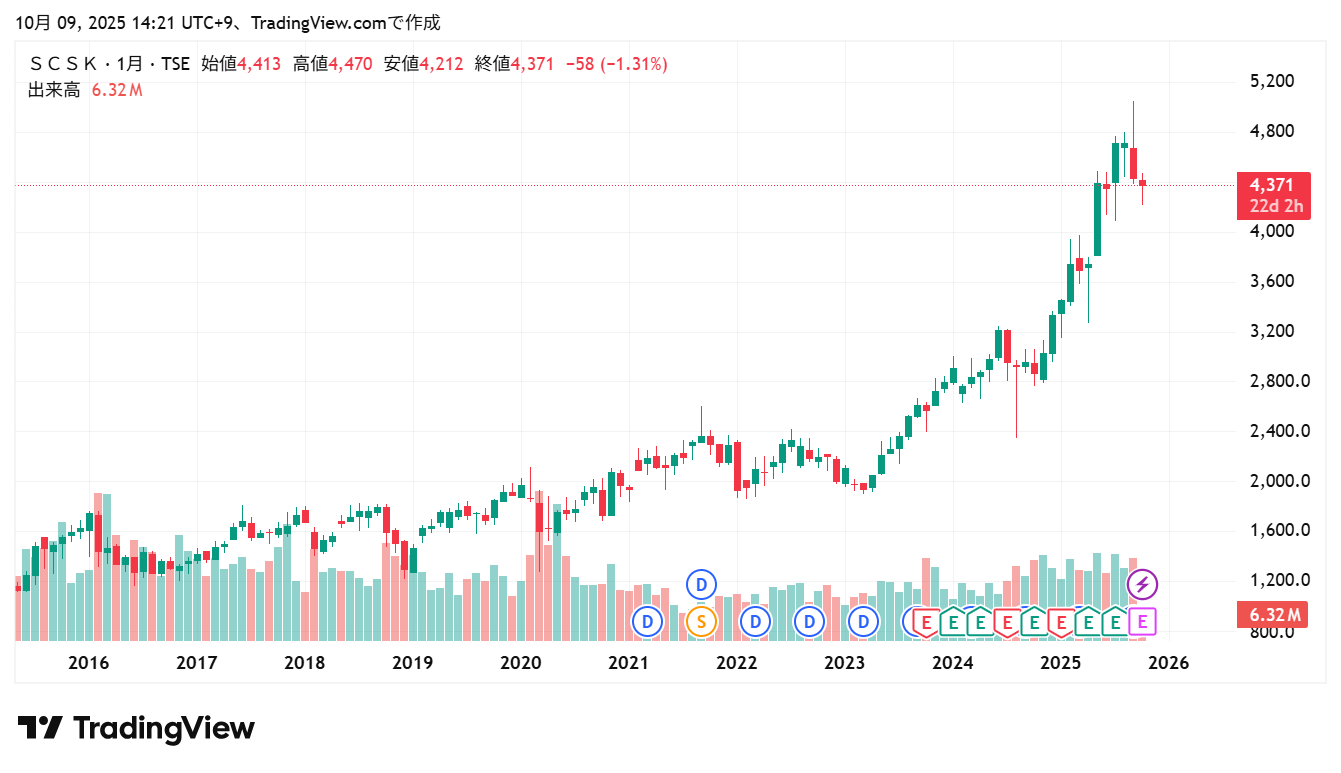Click the leftmost red E earnings marker
The height and width of the screenshot is (773, 1341).
point(926,622)
